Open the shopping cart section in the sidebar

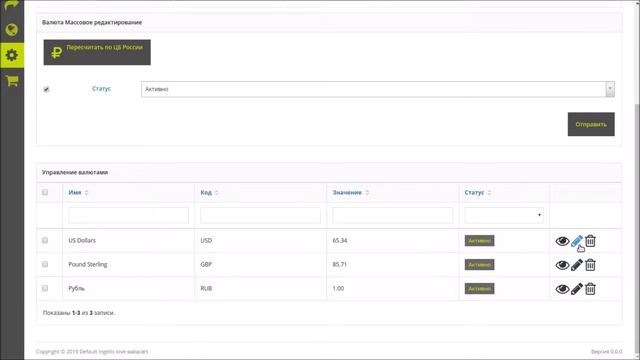[12, 80]
